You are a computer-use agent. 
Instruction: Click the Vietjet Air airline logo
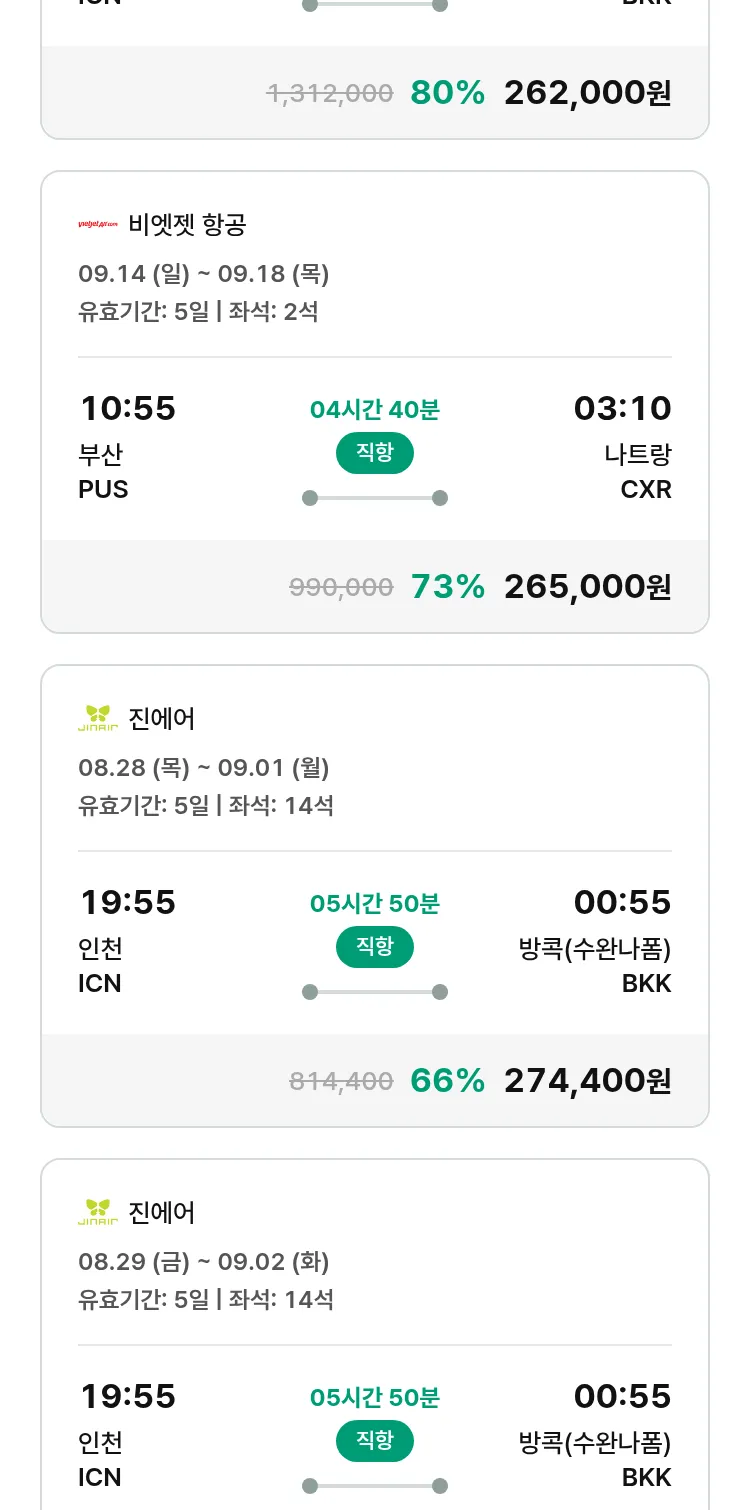coord(98,225)
